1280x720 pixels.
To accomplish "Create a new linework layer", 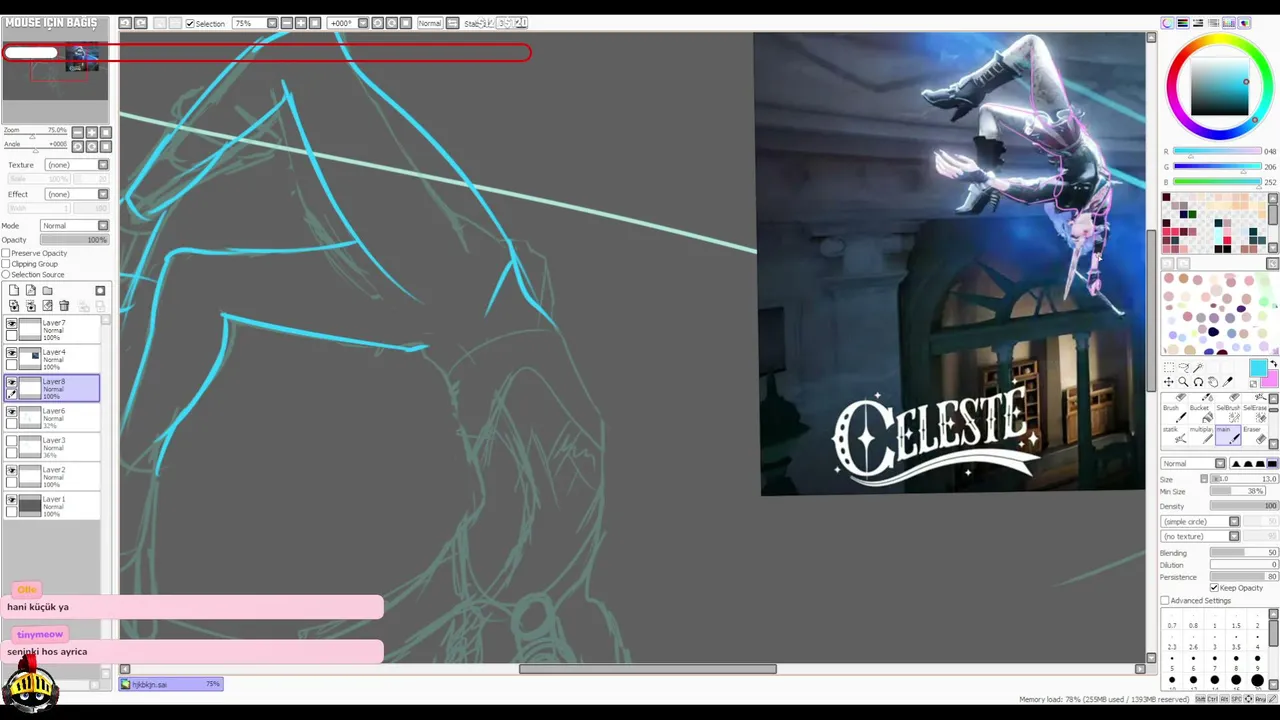I will click(x=31, y=291).
